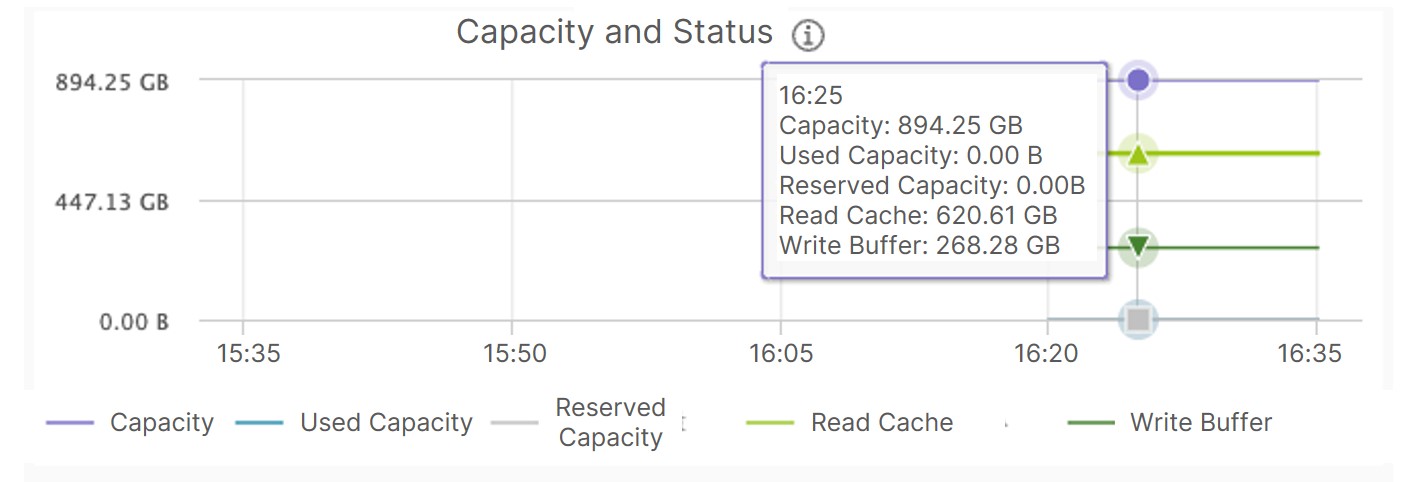Click the Capacity and Status chart title
The height and width of the screenshot is (482, 1417).
(x=614, y=32)
